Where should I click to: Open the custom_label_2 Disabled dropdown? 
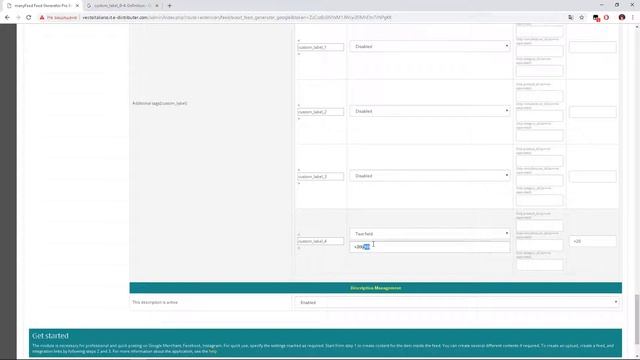[430, 111]
